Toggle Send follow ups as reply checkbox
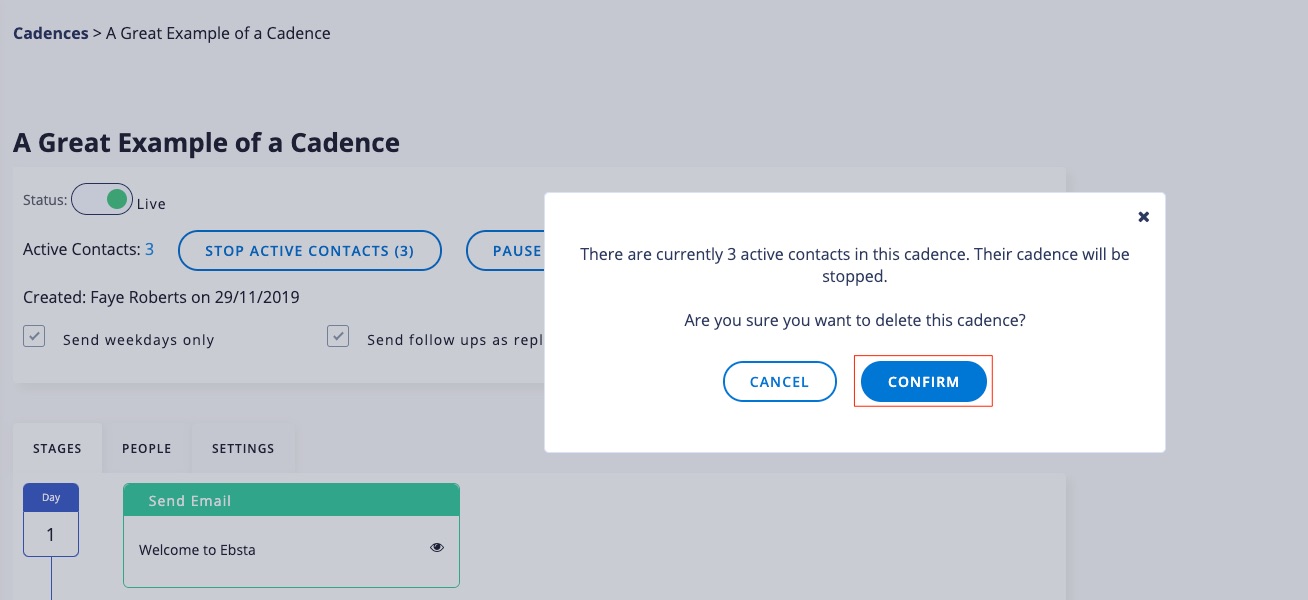 338,337
